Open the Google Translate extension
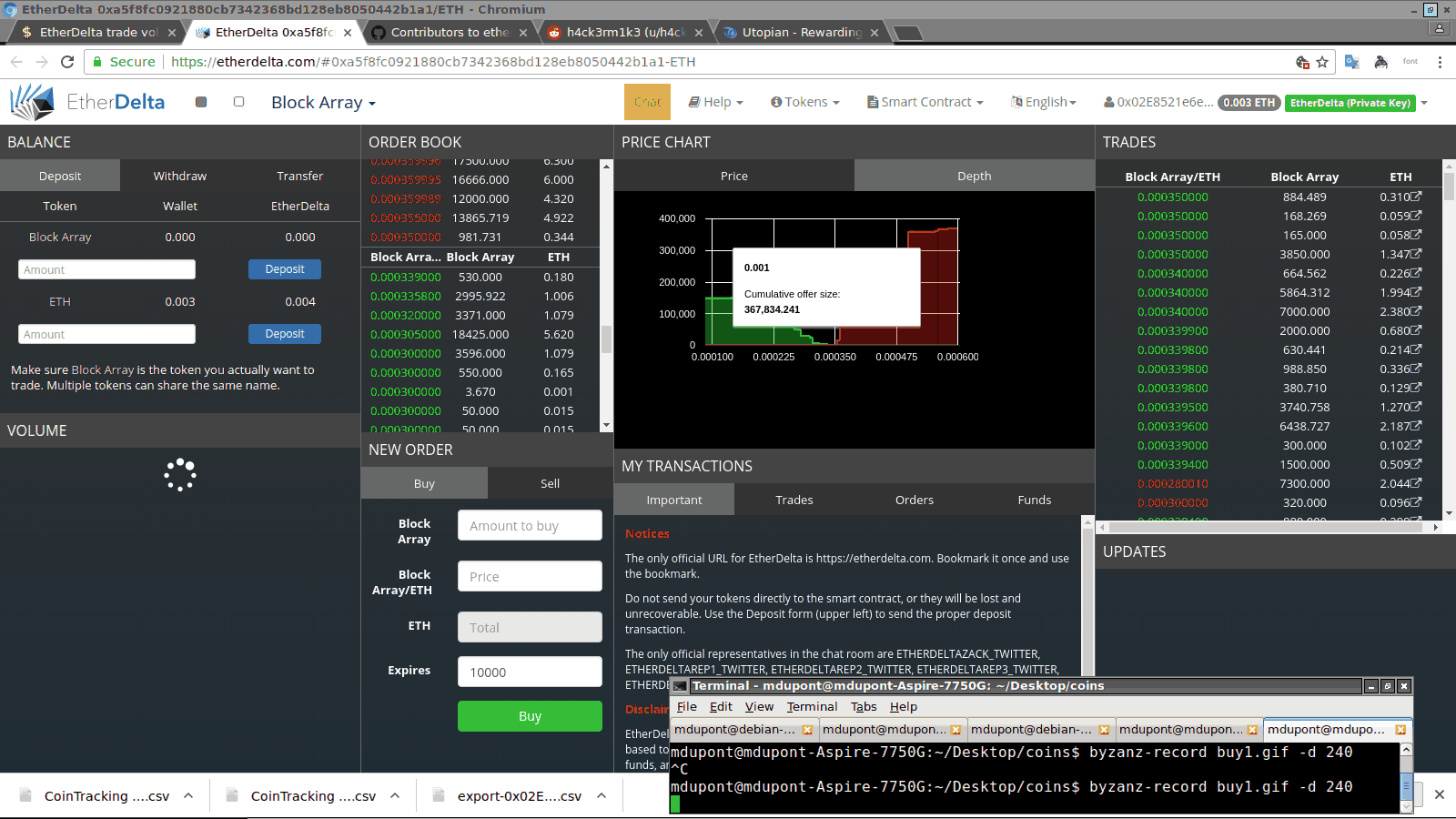Image resolution: width=1456 pixels, height=819 pixels. (x=1352, y=62)
